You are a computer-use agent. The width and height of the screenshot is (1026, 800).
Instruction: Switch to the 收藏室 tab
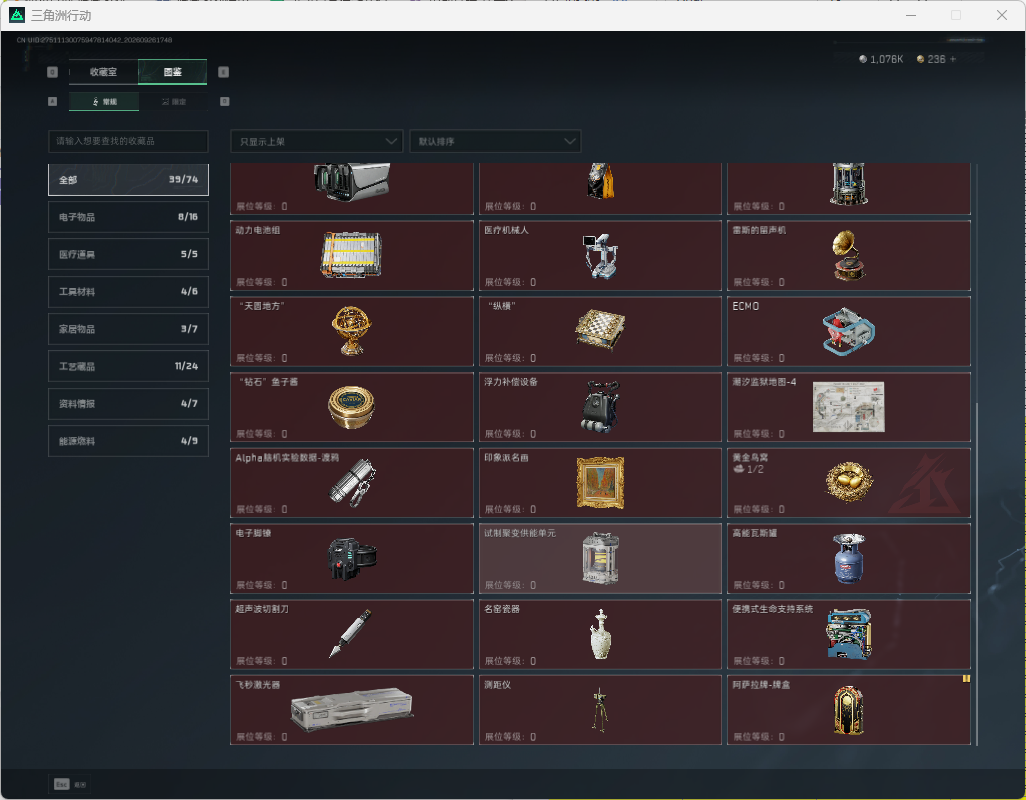(103, 72)
